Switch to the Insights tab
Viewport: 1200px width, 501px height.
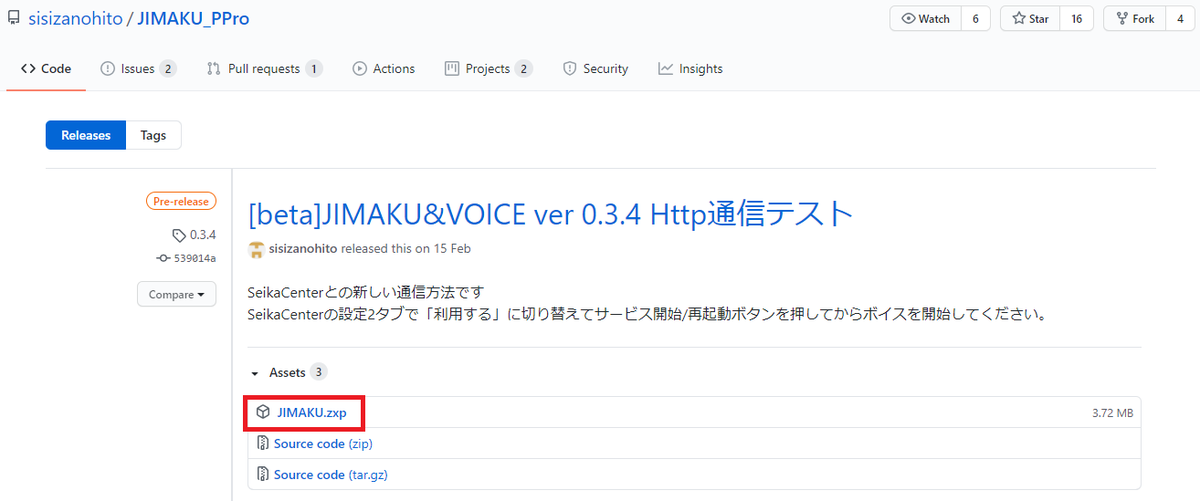tap(690, 69)
